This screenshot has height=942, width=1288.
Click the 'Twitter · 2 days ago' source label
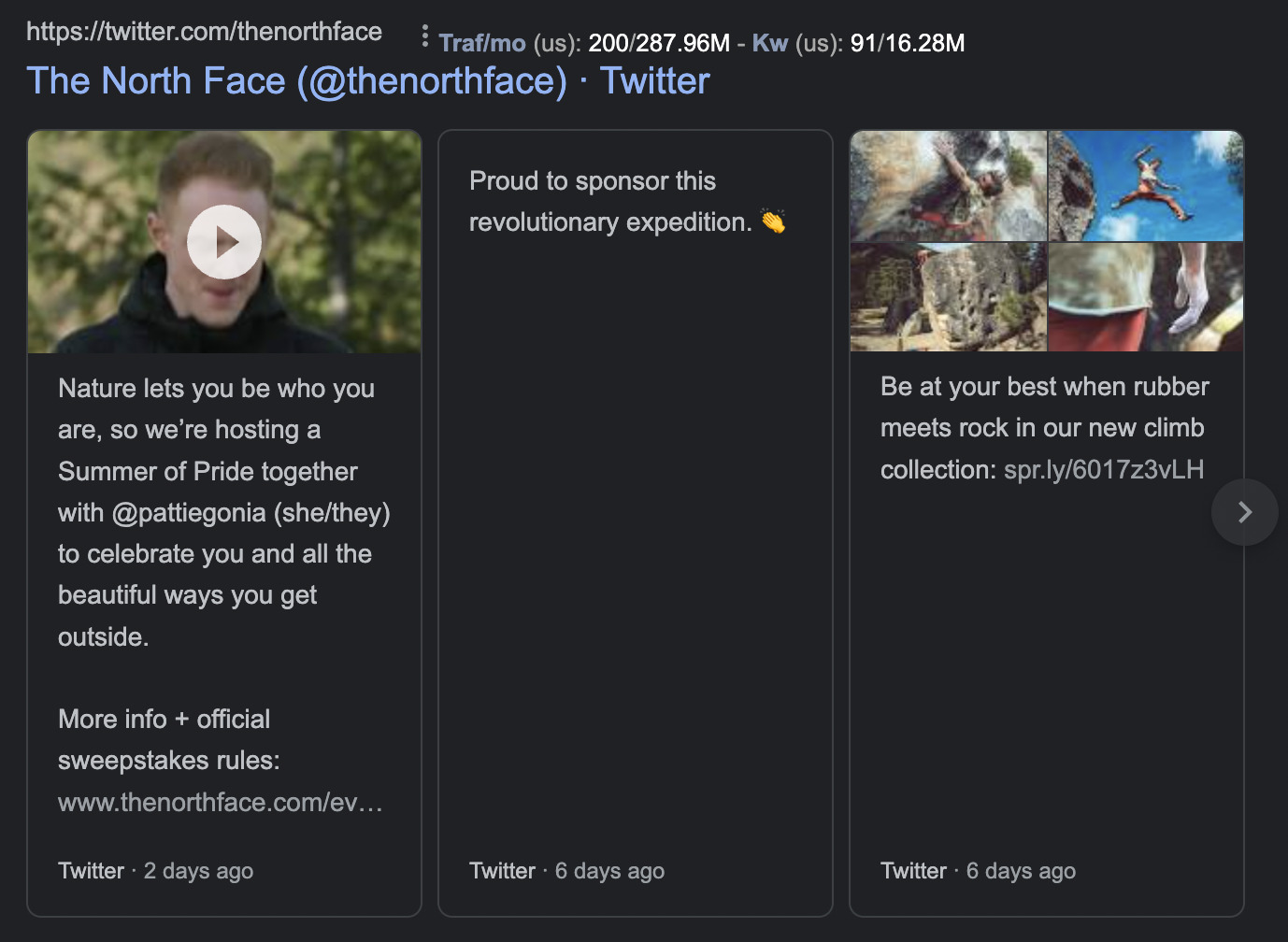pos(155,871)
